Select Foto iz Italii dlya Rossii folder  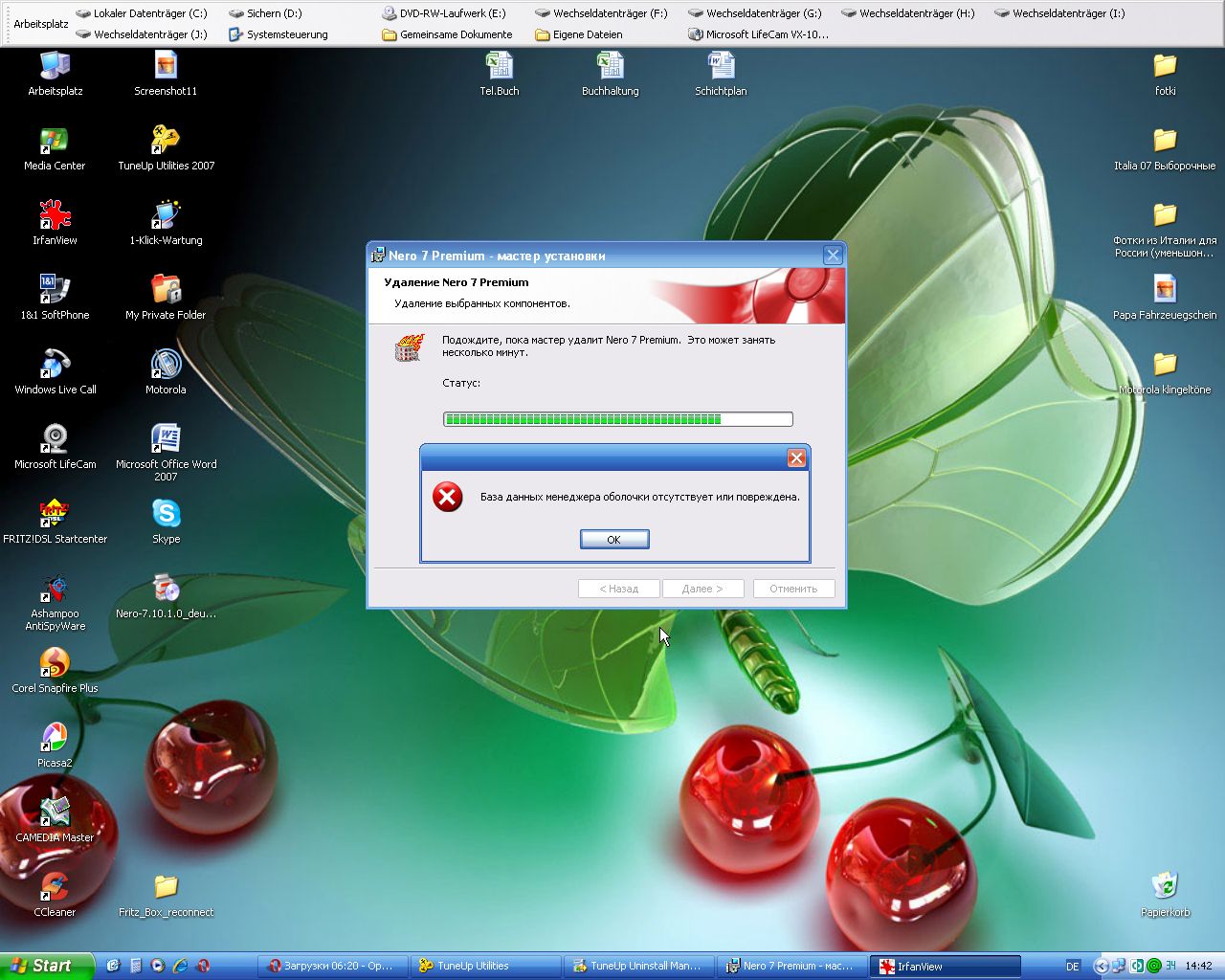1165,229
